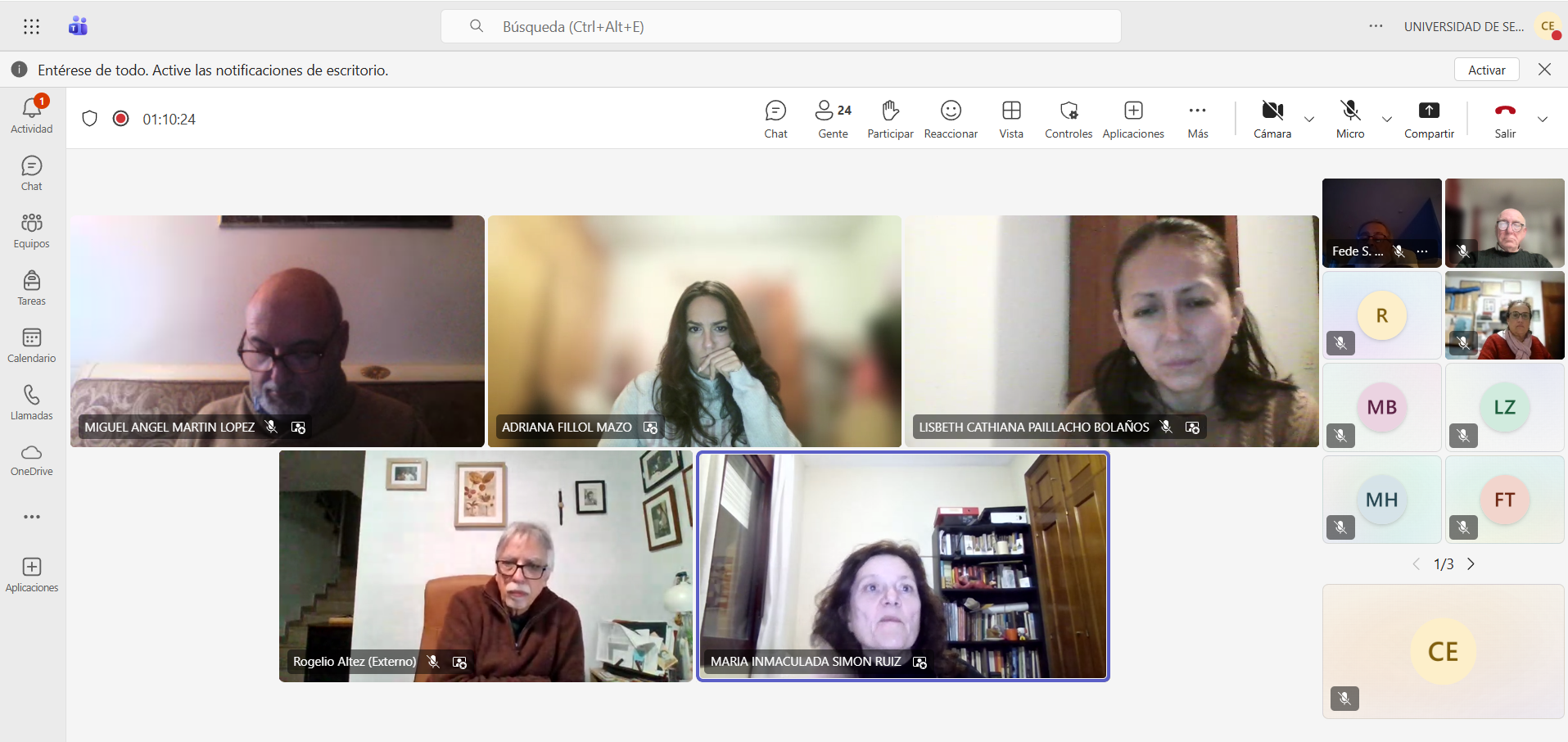The width and height of the screenshot is (1568, 742).
Task: Add Aplicaciones to the meeting toolbar
Action: tap(1133, 119)
